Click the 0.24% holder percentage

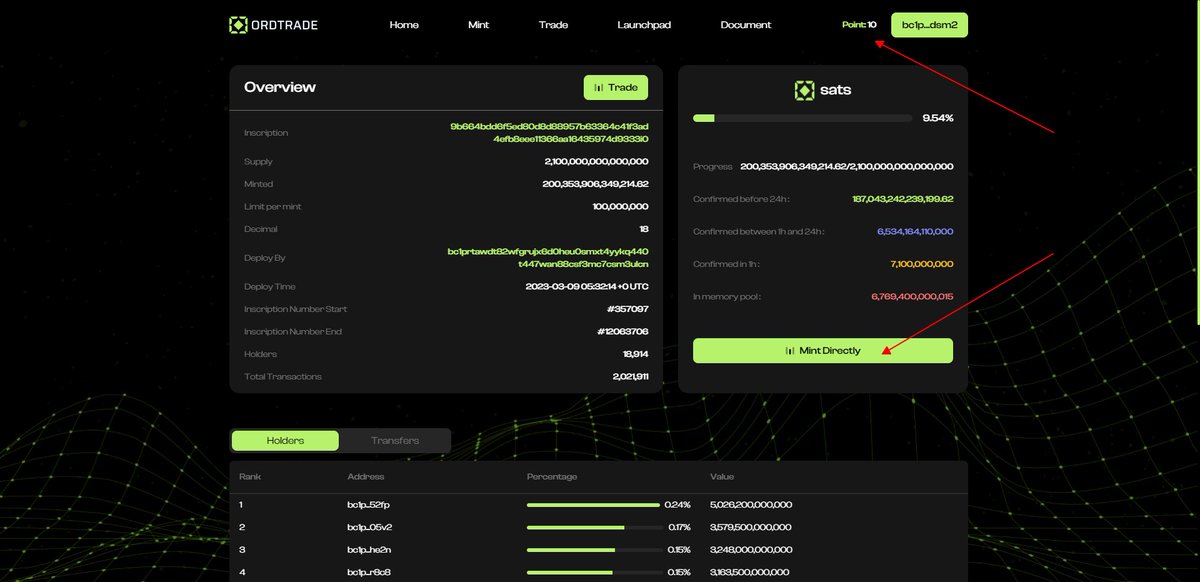(678, 505)
